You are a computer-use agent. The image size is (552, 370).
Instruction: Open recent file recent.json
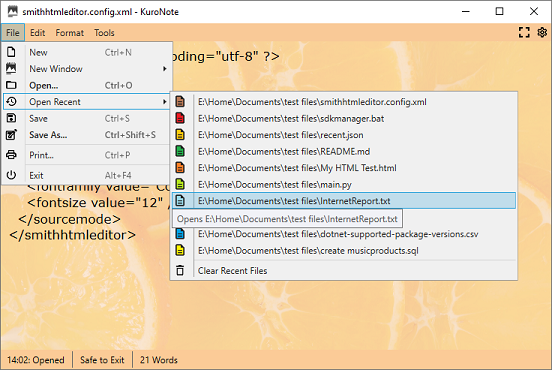point(344,135)
